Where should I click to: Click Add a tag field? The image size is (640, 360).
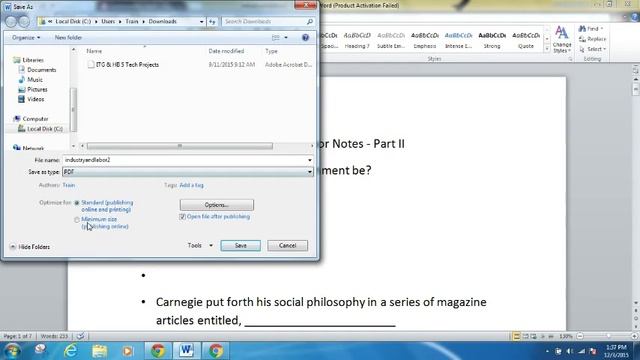pos(191,185)
